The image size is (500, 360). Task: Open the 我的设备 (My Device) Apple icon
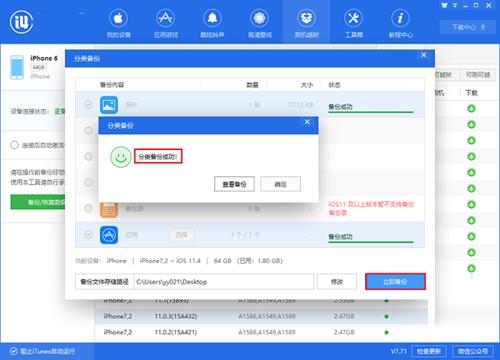[x=118, y=18]
